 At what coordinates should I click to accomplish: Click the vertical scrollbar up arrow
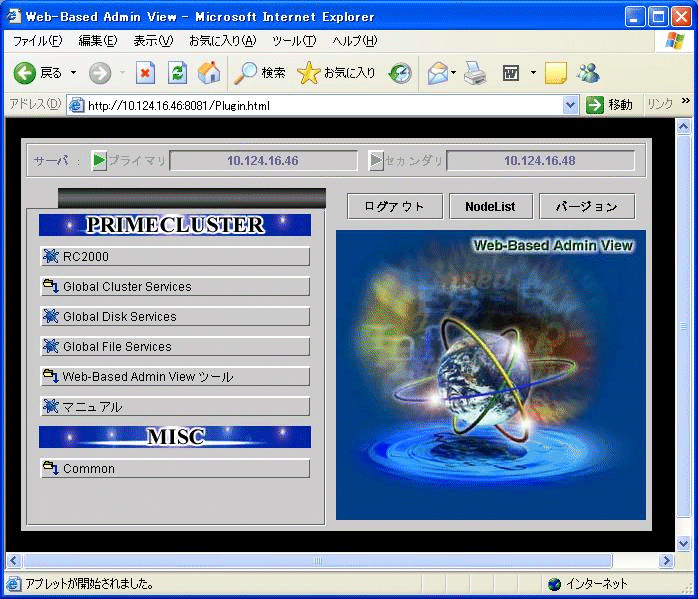683,127
